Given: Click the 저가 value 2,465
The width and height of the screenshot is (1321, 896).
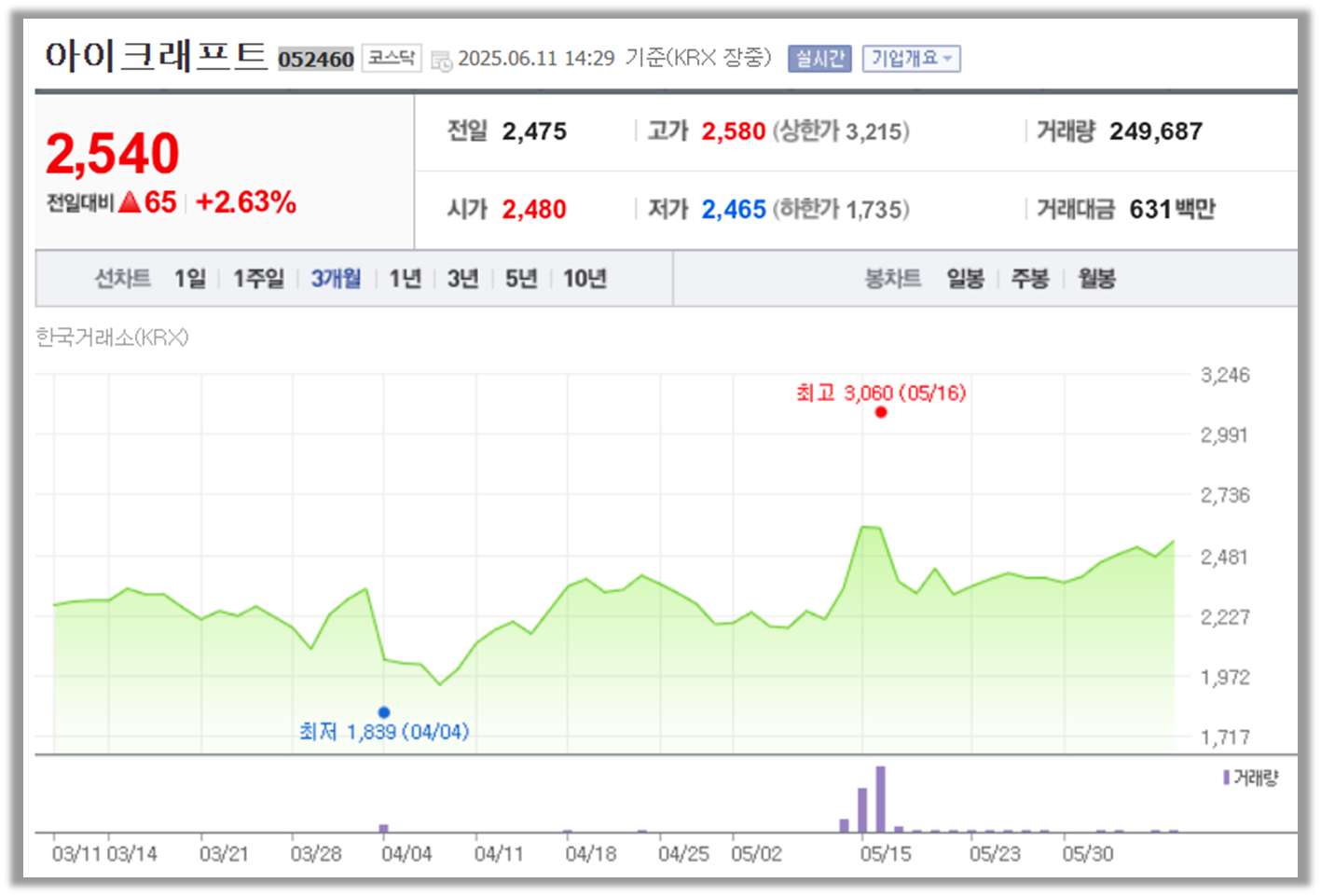Looking at the screenshot, I should point(734,209).
